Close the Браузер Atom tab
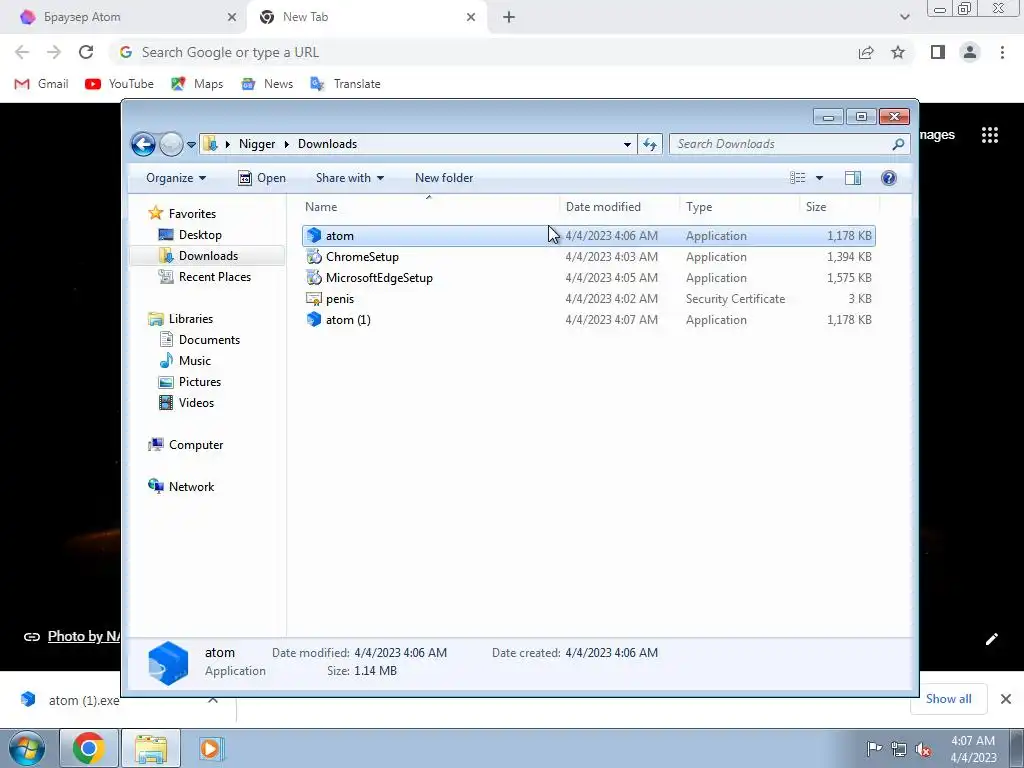 232,17
